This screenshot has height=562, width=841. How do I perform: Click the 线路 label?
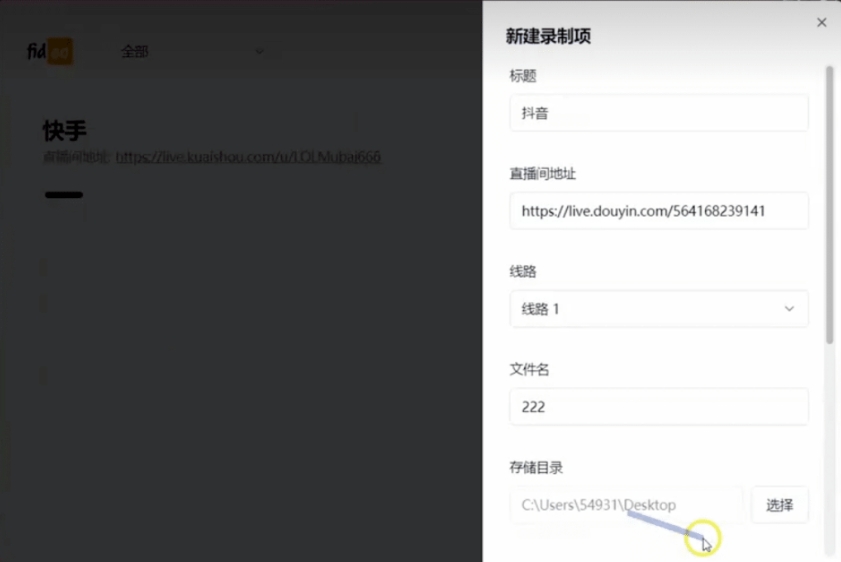pos(522,271)
